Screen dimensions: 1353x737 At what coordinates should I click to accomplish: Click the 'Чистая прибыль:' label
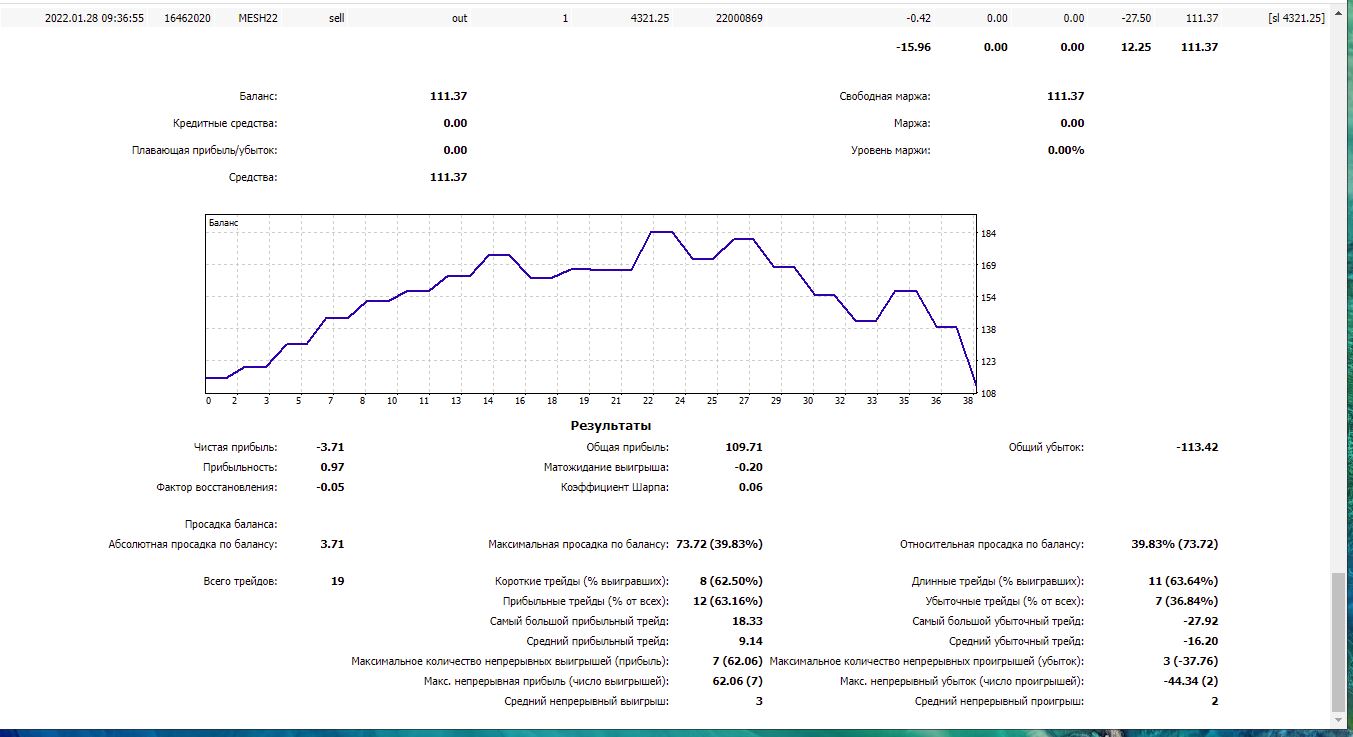[x=236, y=447]
